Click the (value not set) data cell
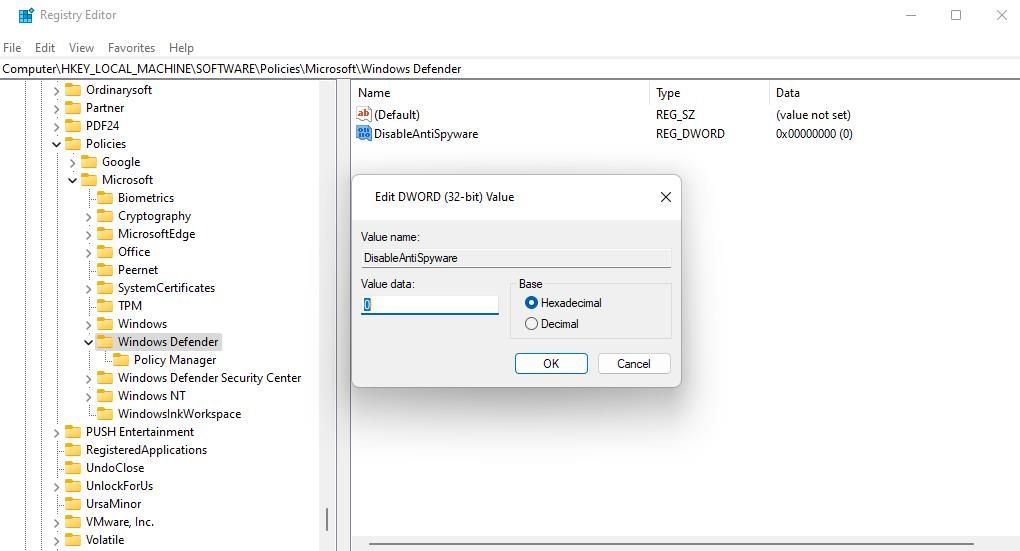Screen dimensions: 1020x551 pyautogui.click(x=813, y=114)
